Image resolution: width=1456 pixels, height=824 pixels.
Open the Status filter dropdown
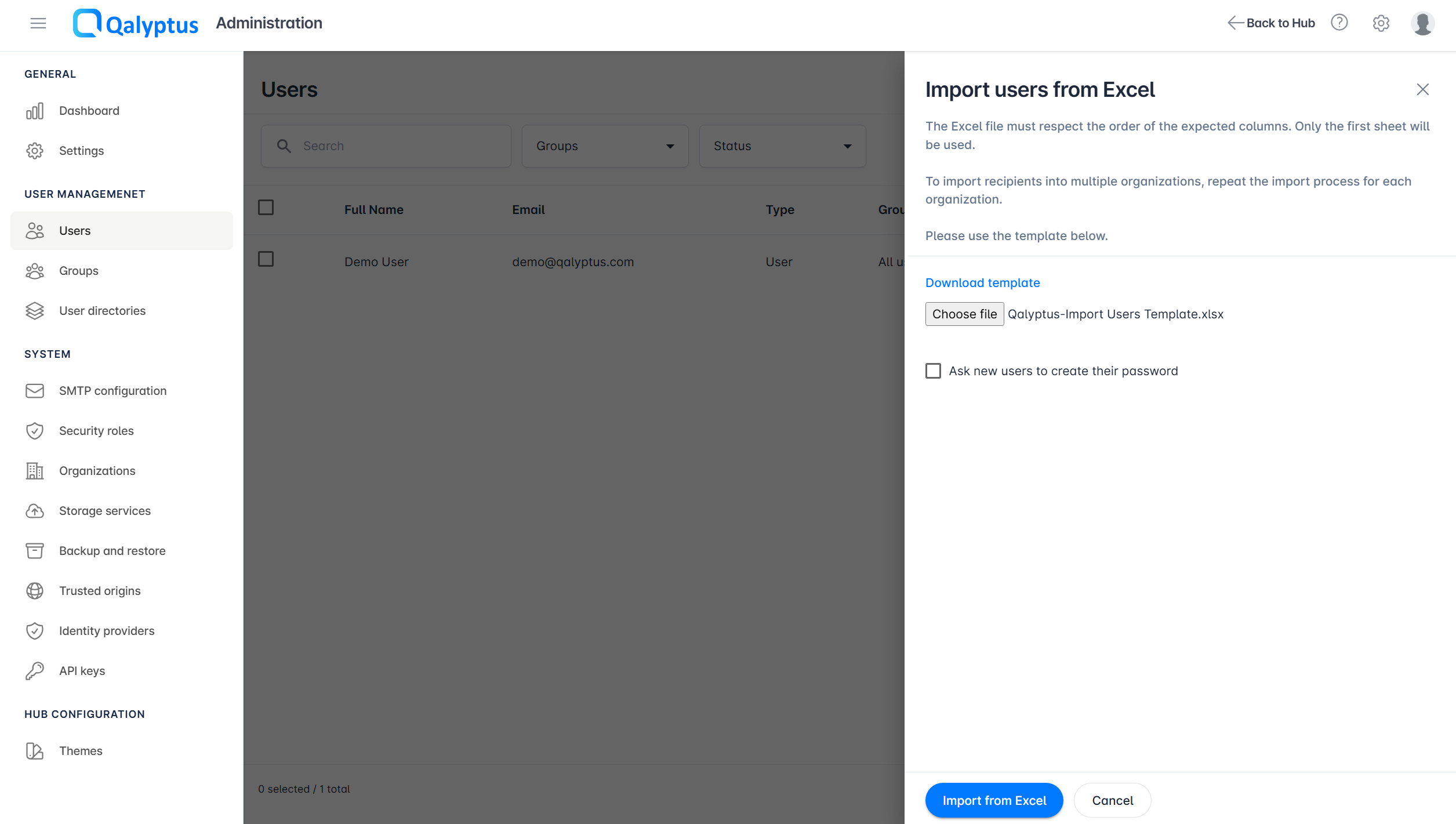pos(782,146)
